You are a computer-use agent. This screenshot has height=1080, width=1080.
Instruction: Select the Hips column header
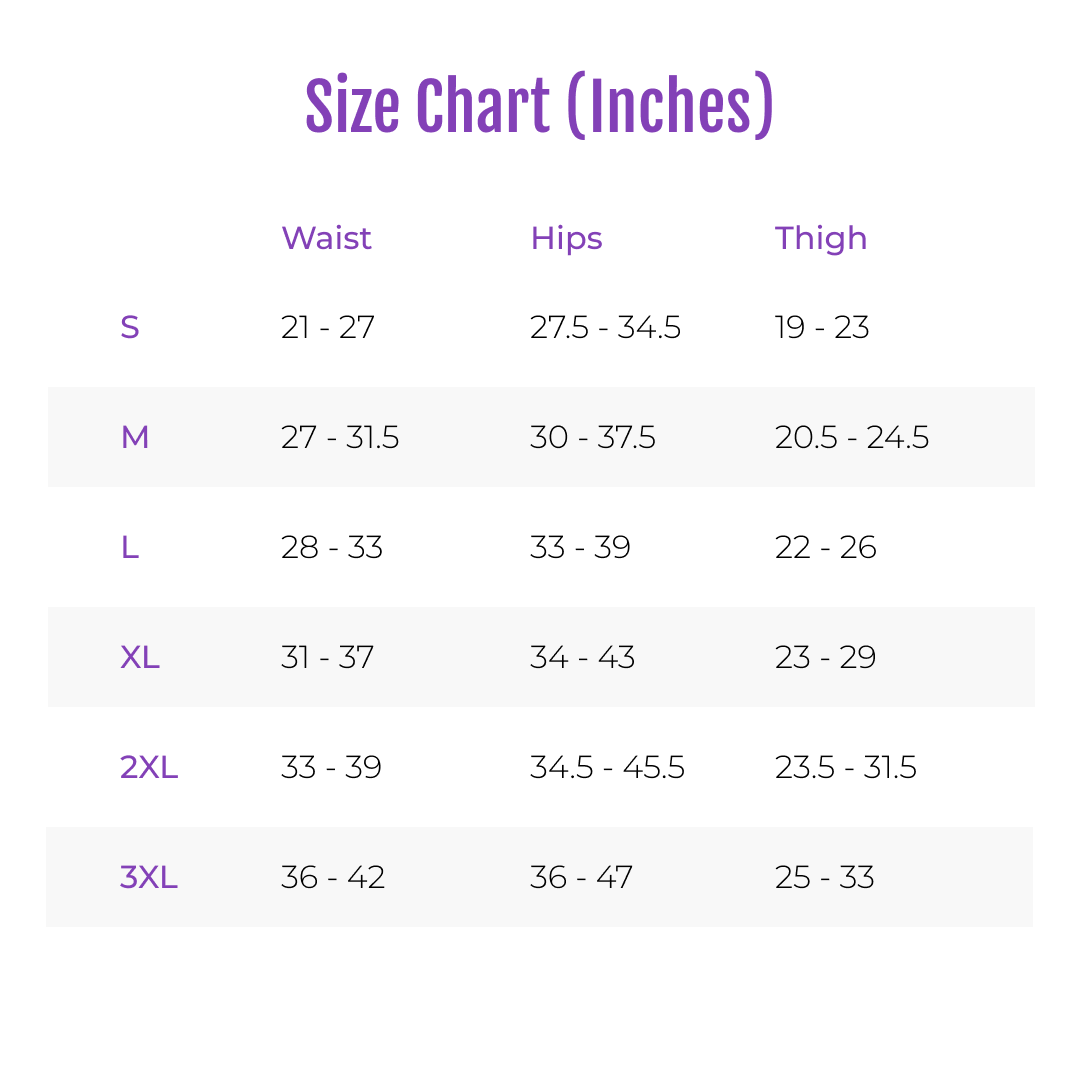pos(566,240)
